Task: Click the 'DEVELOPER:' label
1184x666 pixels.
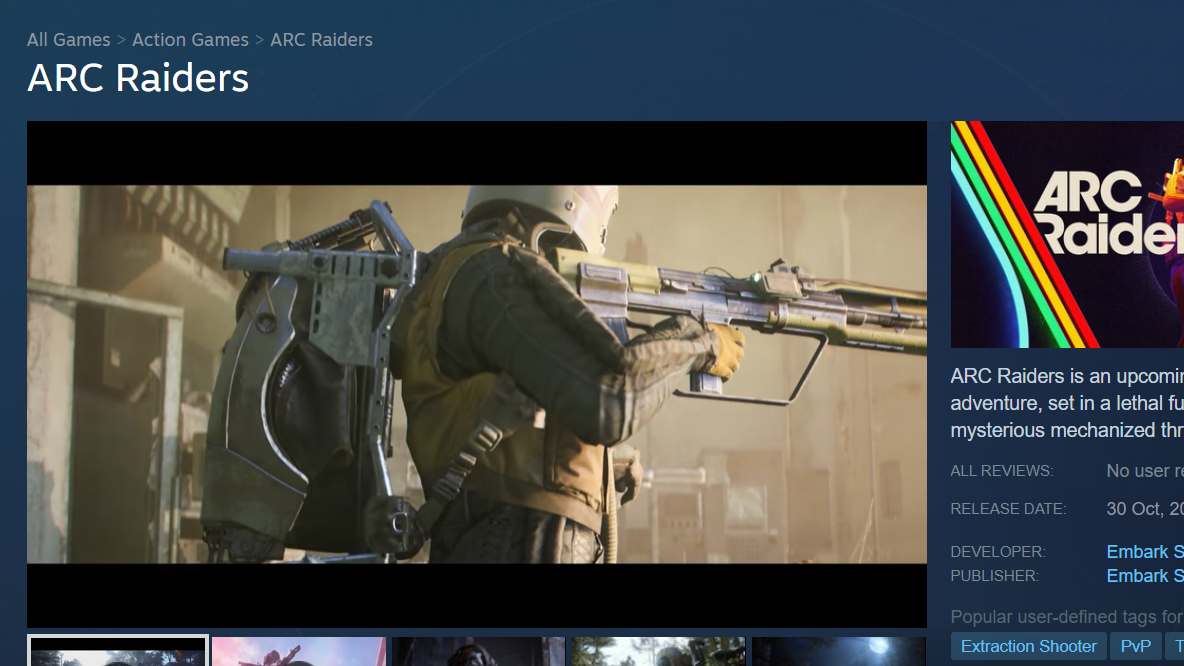Action: coord(998,552)
